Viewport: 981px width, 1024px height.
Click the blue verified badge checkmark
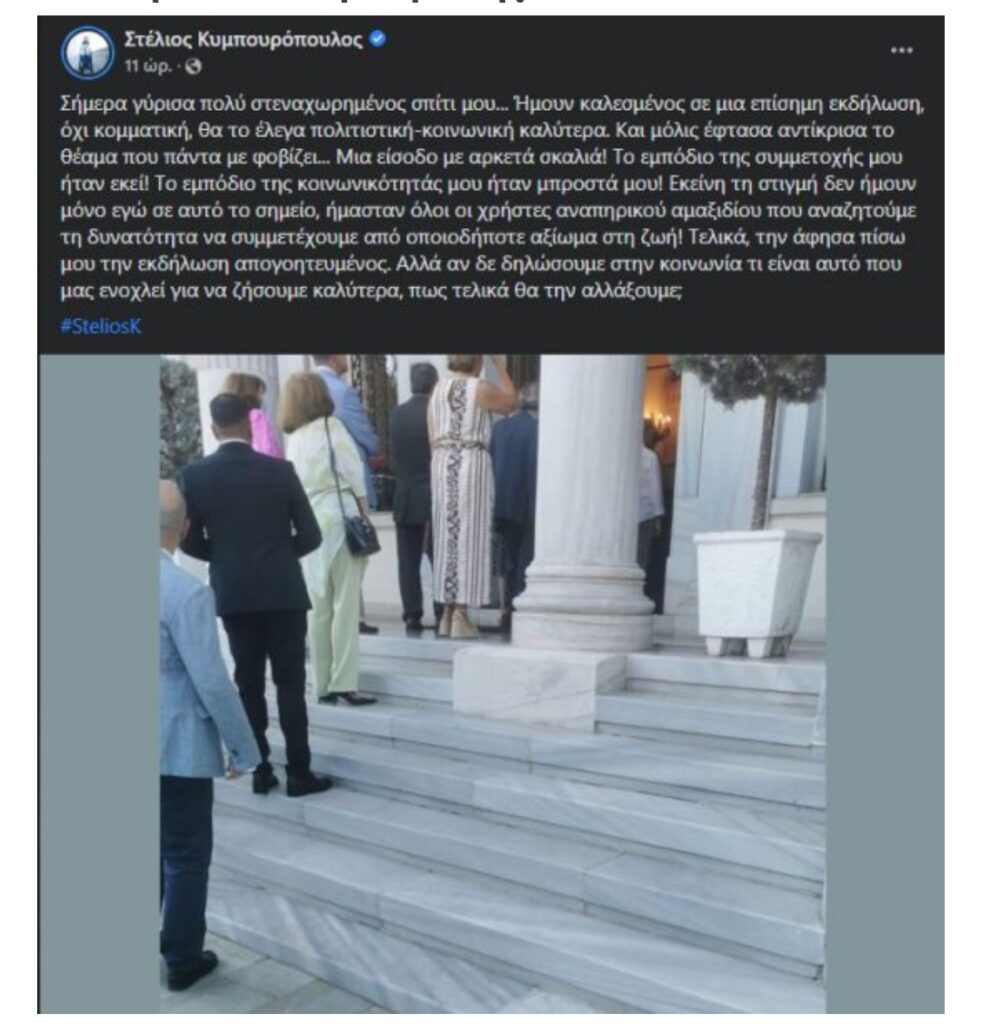pos(378,39)
